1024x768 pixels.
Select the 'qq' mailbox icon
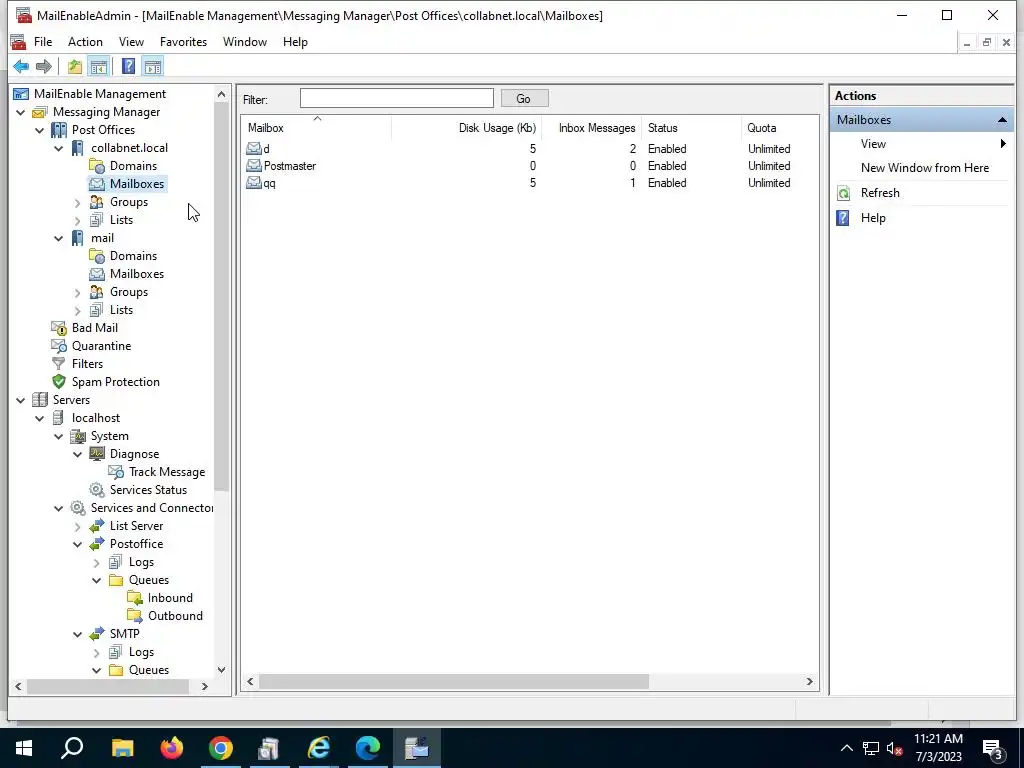coord(253,183)
